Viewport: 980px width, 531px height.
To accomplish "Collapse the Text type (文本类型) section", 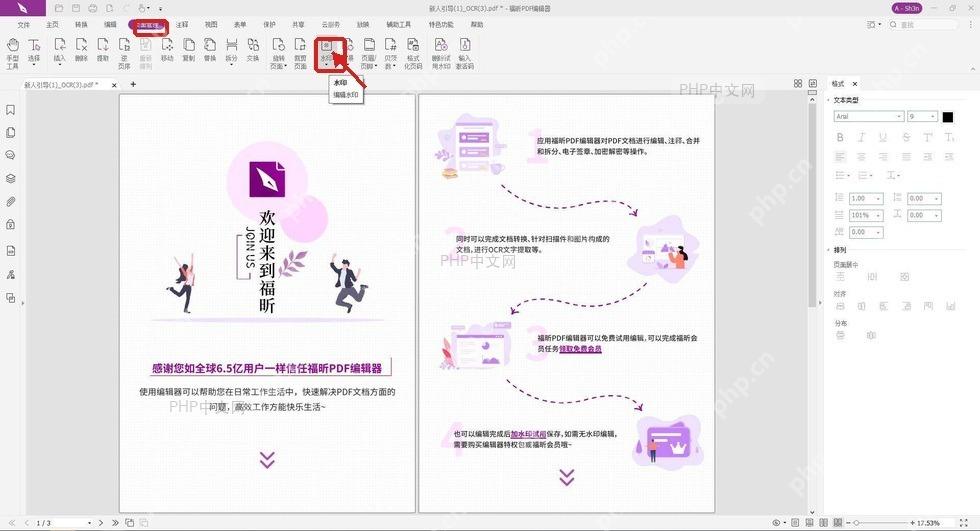I will [x=829, y=100].
